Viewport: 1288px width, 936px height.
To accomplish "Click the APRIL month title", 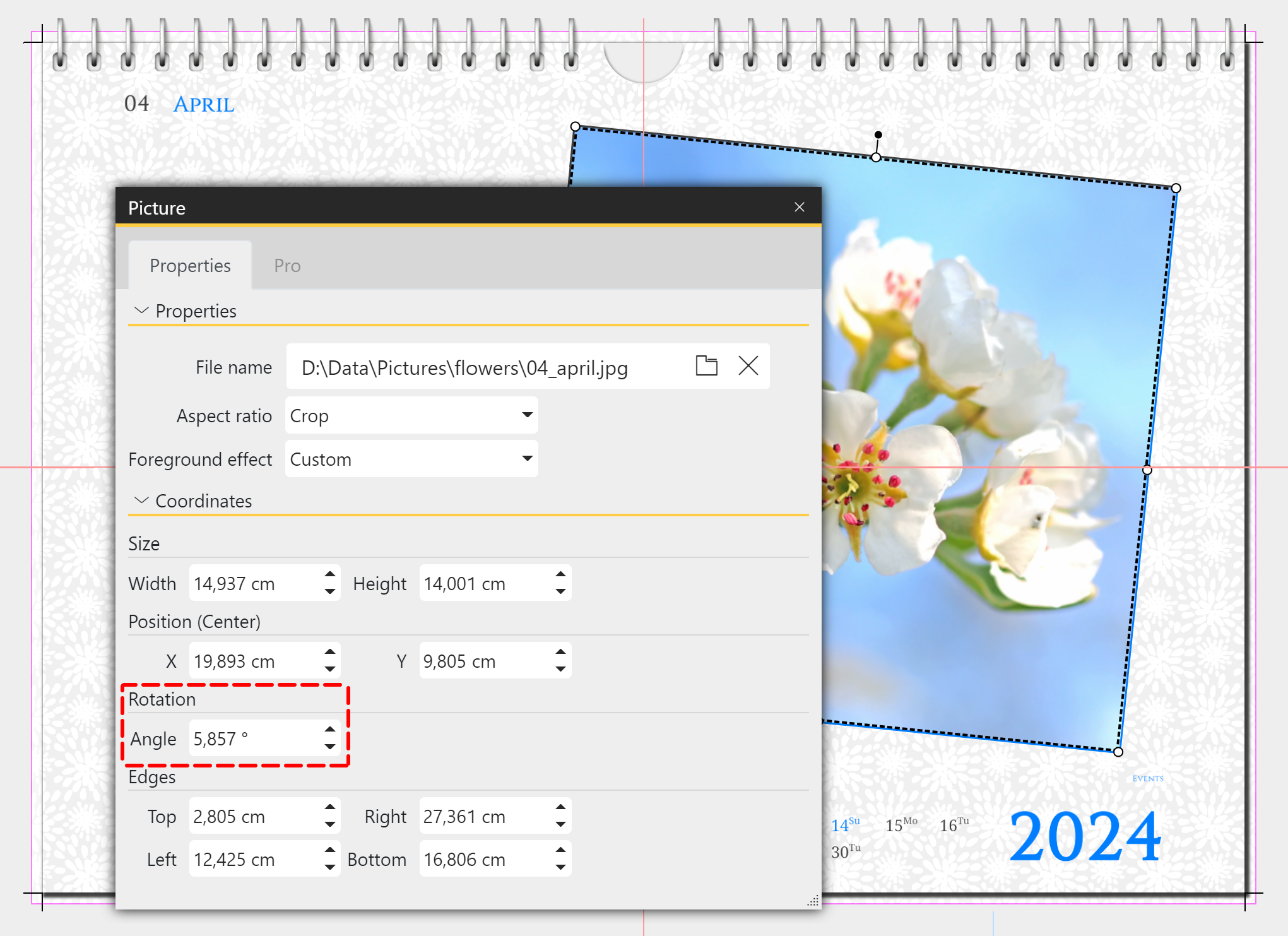I will 204,105.
